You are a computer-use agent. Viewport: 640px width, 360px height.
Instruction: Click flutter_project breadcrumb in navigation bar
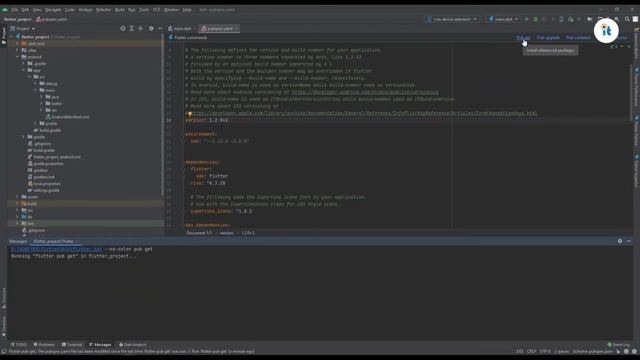18,19
